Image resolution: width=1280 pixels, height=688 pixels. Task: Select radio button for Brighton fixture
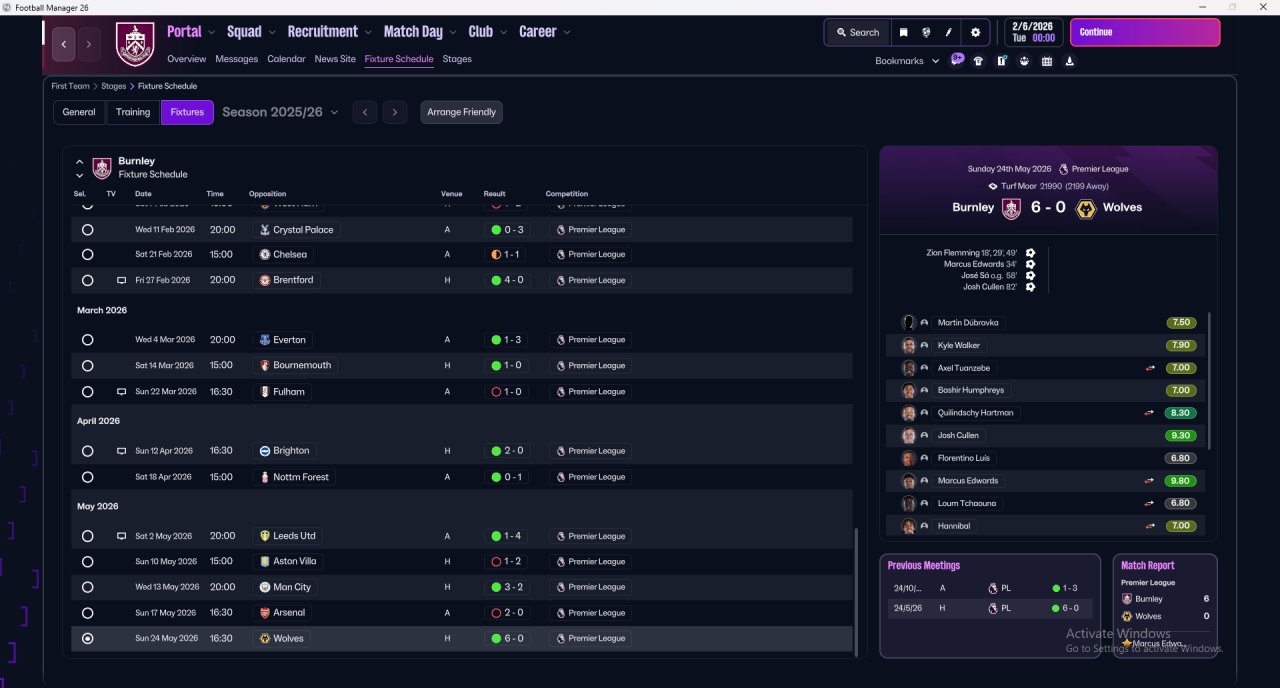click(88, 451)
